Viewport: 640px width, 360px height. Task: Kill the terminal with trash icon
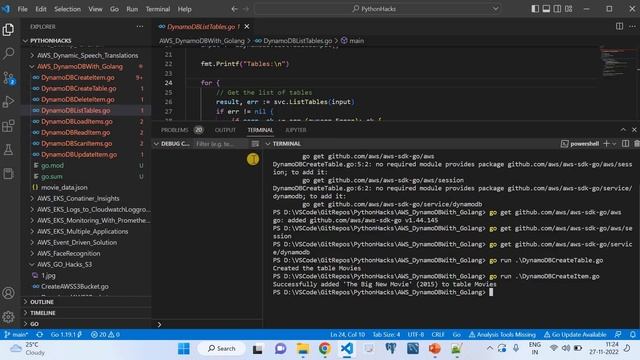tap(636, 144)
